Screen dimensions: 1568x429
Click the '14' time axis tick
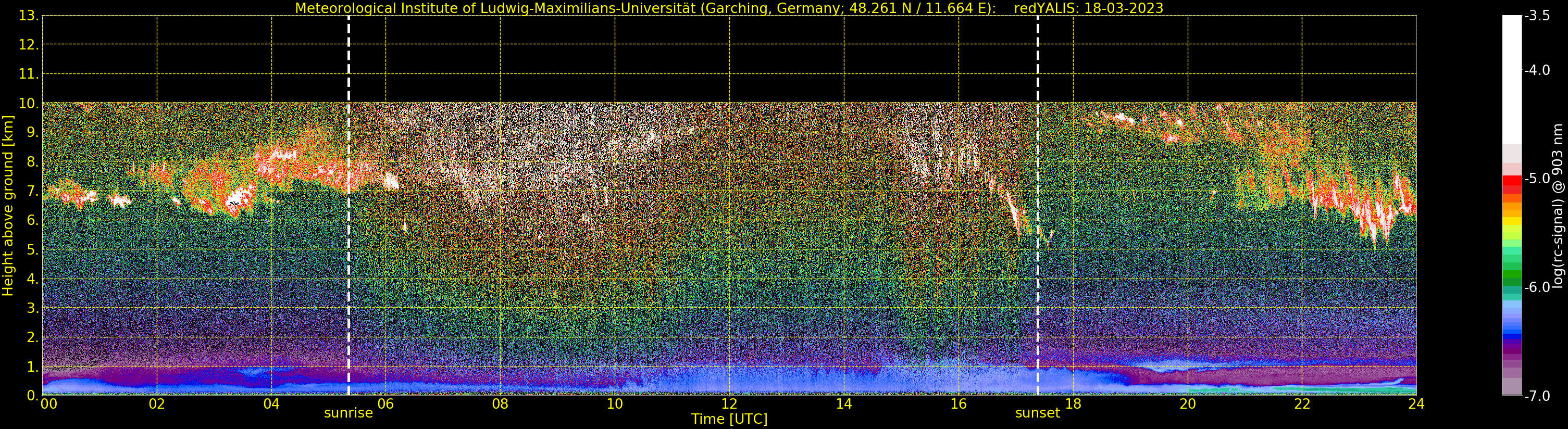click(x=844, y=404)
